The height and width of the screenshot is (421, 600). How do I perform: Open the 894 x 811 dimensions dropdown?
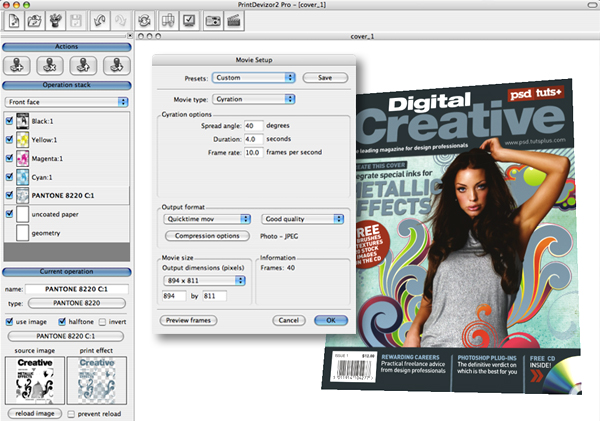coord(204,281)
